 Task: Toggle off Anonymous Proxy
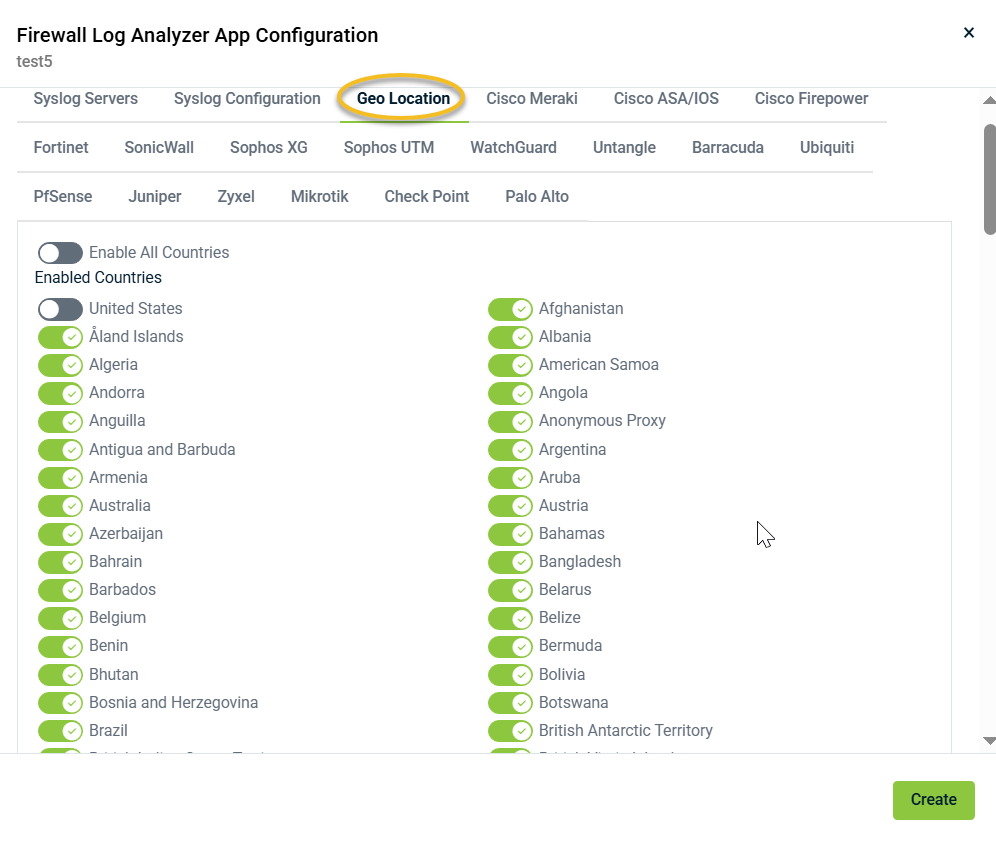tap(510, 421)
